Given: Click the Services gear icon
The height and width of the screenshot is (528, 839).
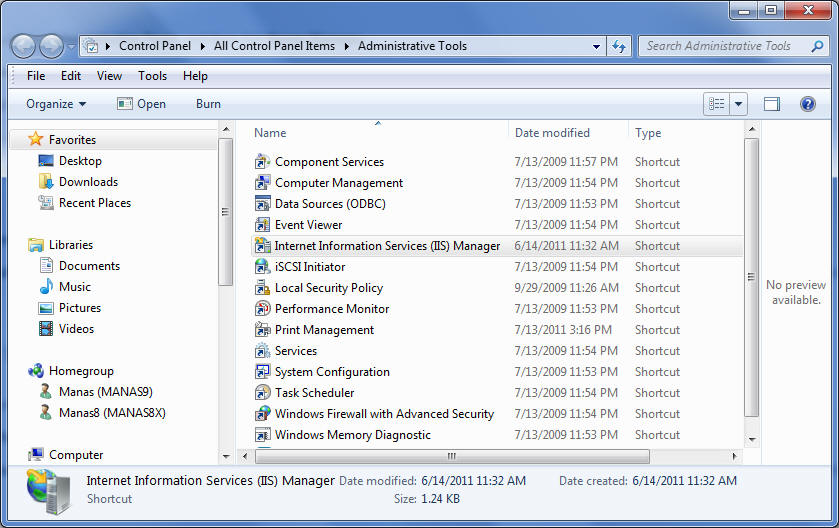Looking at the screenshot, I should [262, 350].
